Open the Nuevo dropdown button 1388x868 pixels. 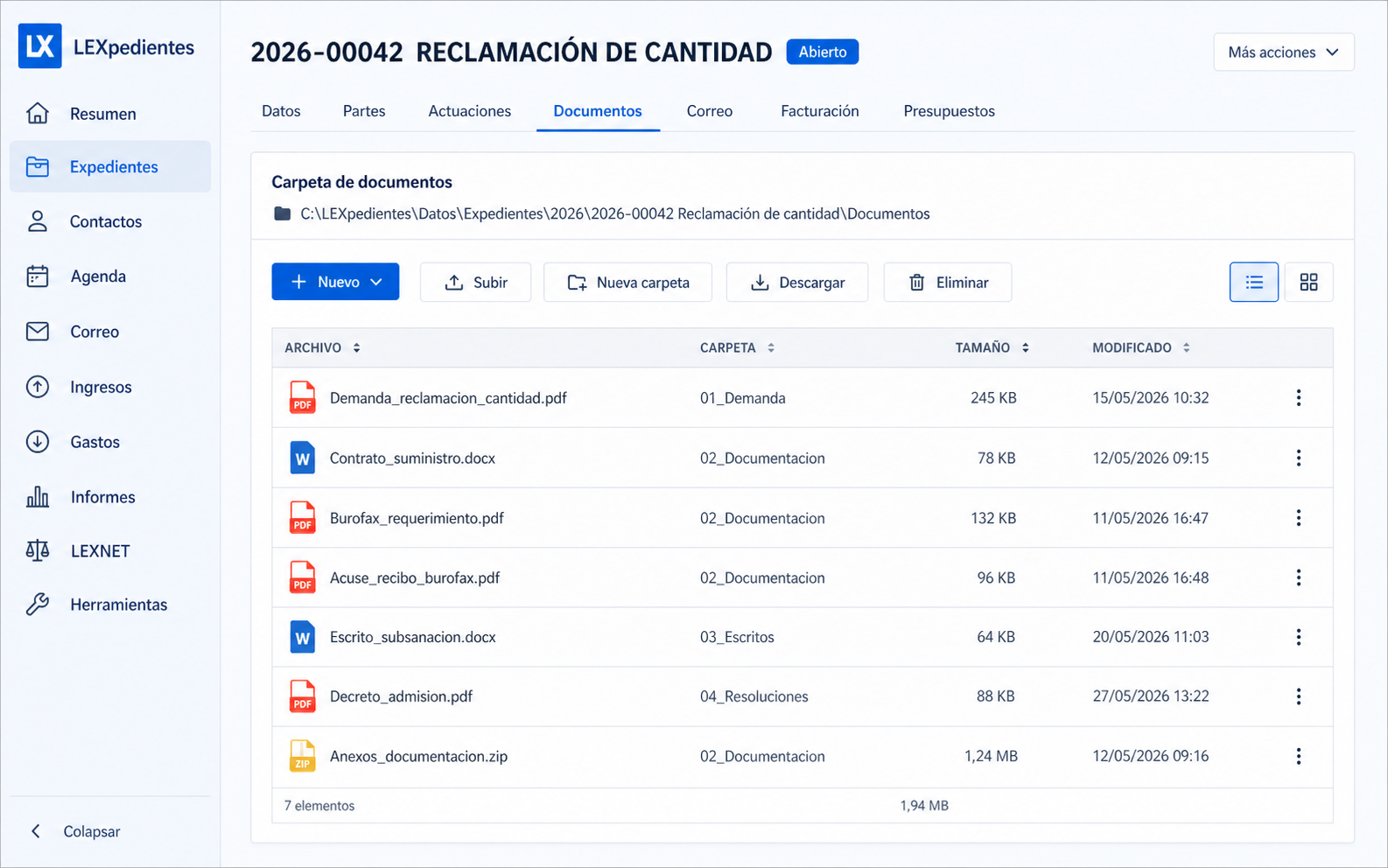point(335,282)
